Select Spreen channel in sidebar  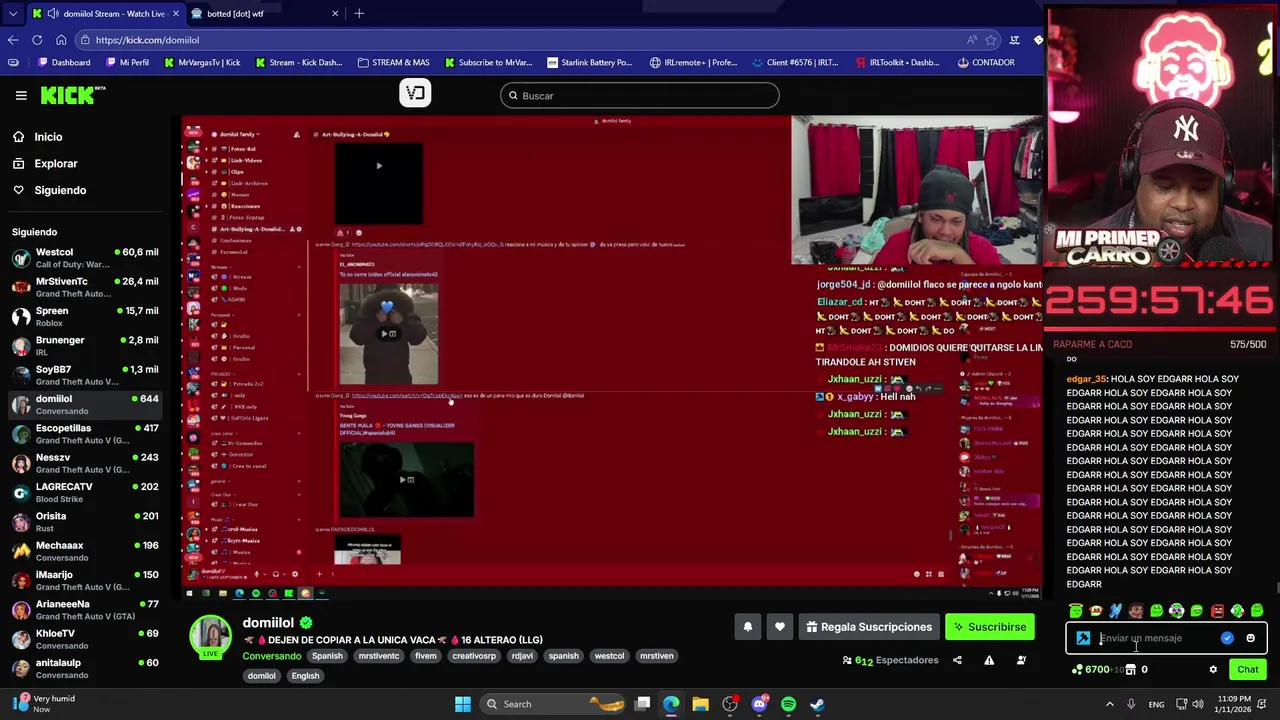86,316
